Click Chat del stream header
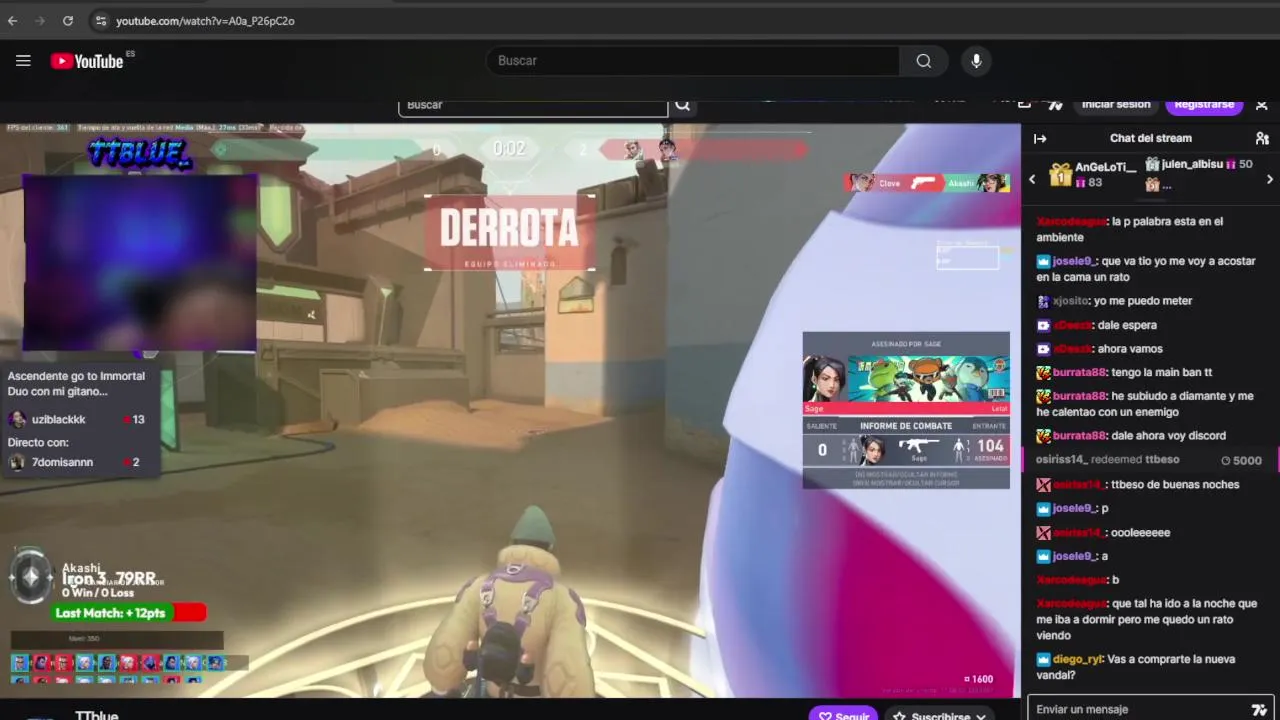Image resolution: width=1280 pixels, height=720 pixels. pos(1151,138)
